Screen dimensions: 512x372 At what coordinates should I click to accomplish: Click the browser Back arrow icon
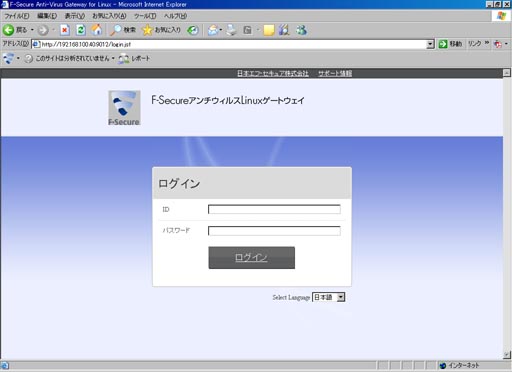(9, 30)
